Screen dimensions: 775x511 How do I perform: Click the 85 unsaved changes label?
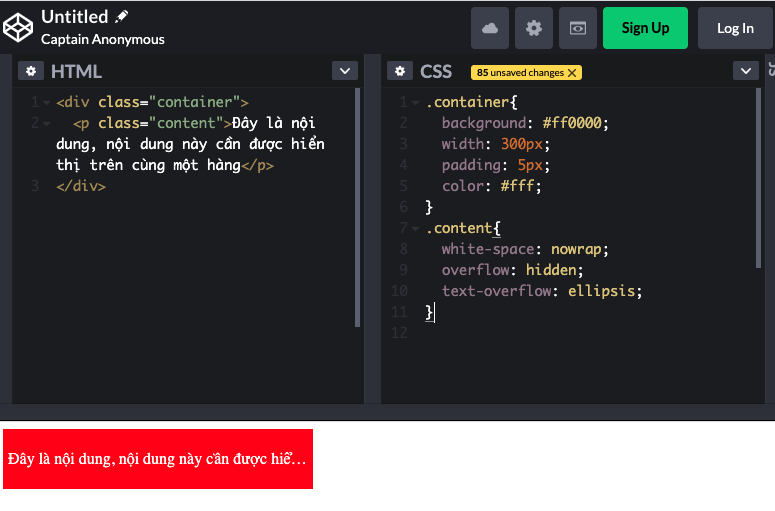(520, 73)
